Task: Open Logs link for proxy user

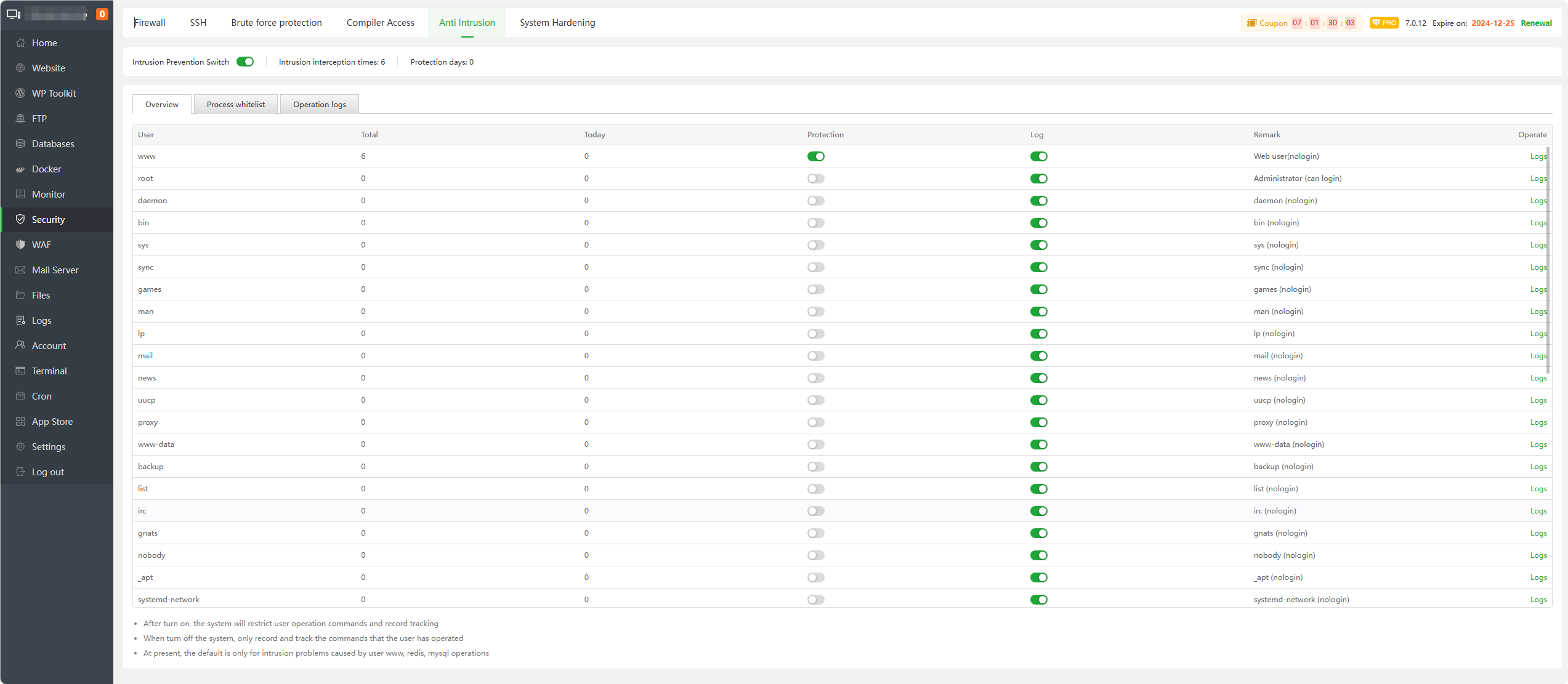Action: (x=1538, y=422)
